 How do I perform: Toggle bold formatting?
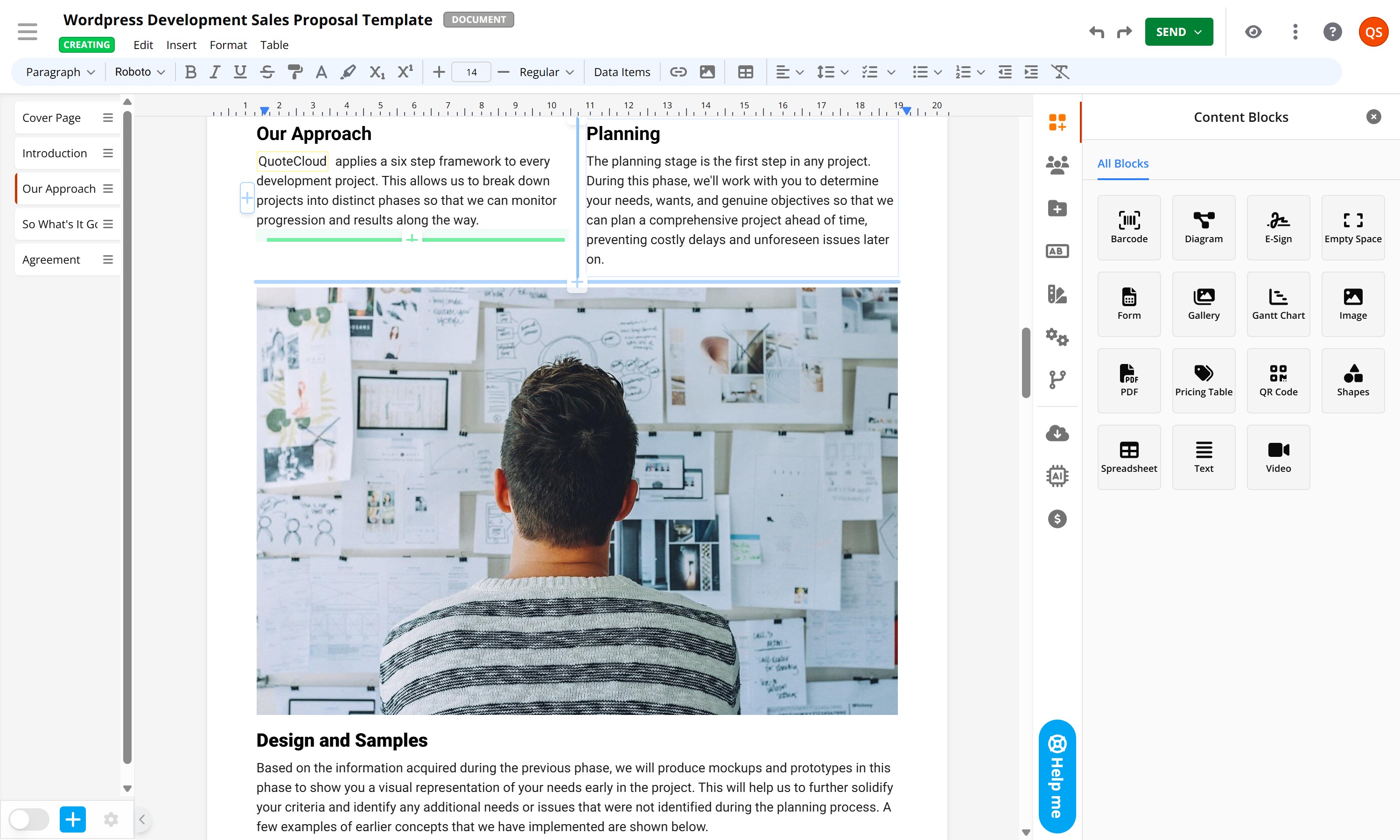tap(191, 72)
